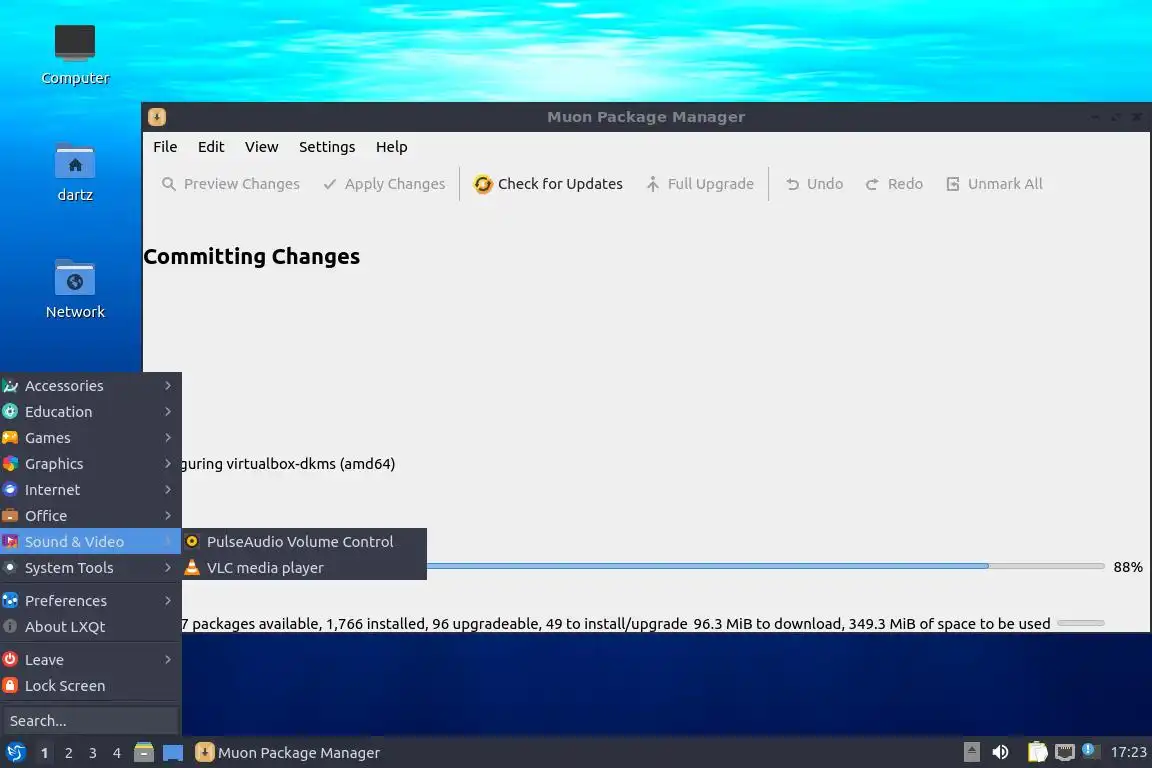Open the View menu
Viewport: 1152px width, 768px height.
[x=262, y=147]
